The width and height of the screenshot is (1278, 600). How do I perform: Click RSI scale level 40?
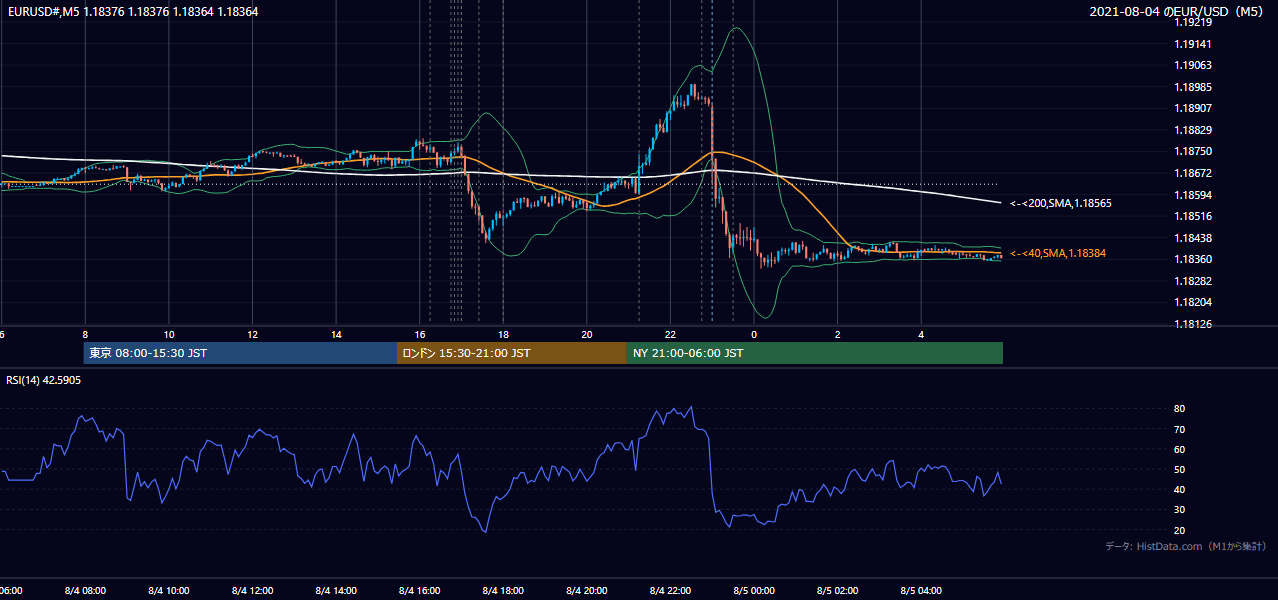coord(1180,489)
